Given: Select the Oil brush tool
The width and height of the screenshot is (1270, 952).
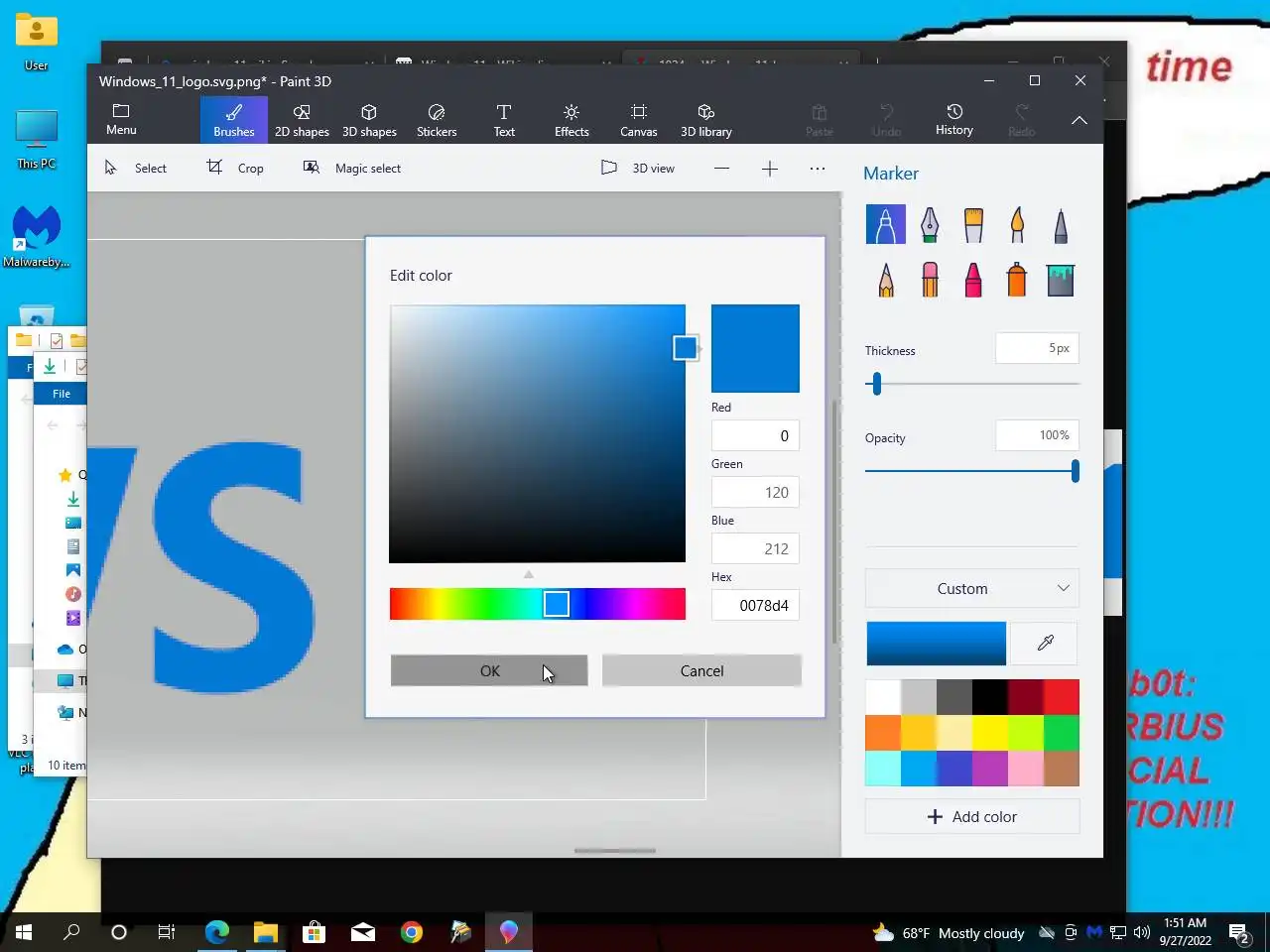Looking at the screenshot, I should point(973,224).
